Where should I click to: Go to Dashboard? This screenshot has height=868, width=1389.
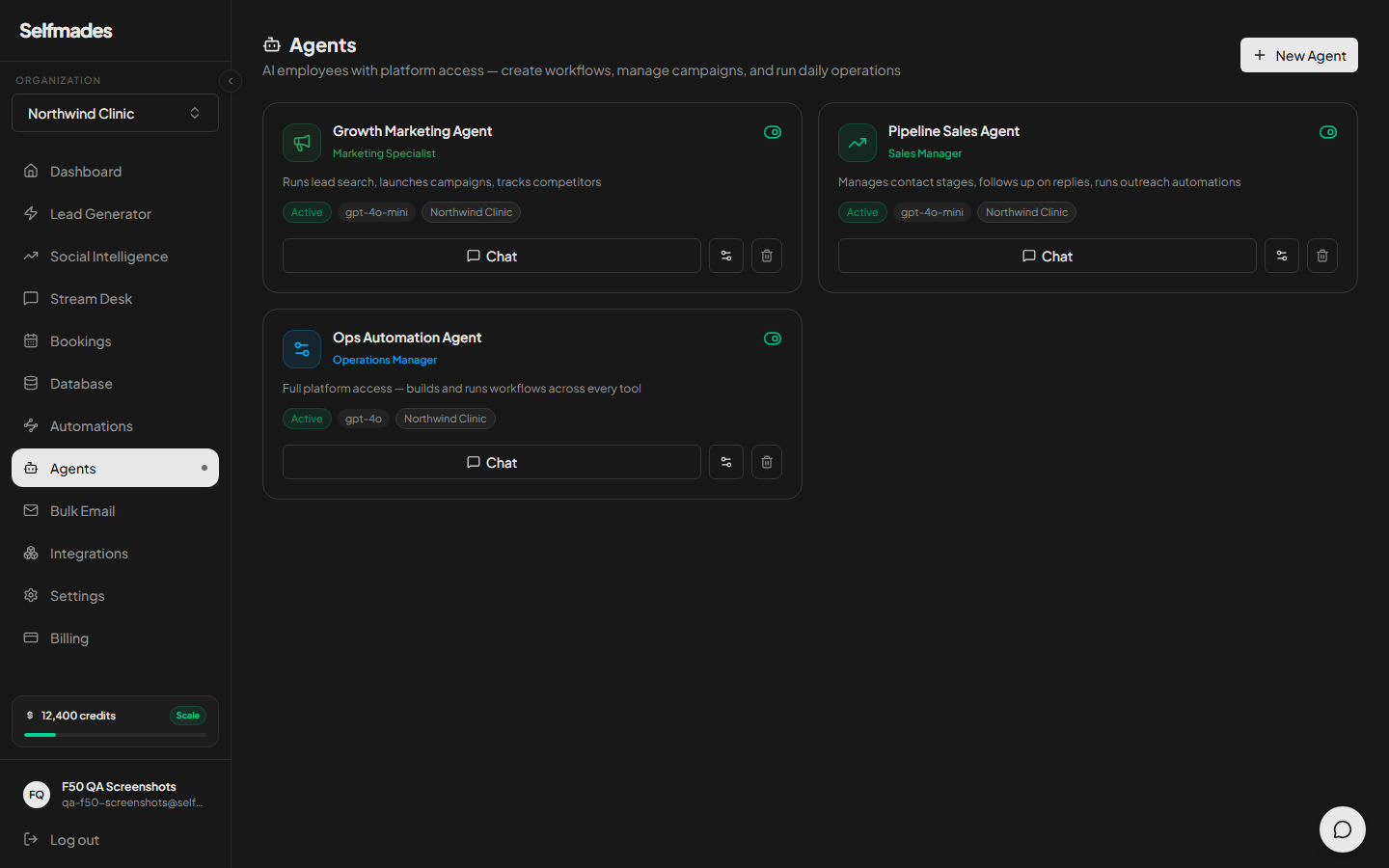[x=115, y=171]
